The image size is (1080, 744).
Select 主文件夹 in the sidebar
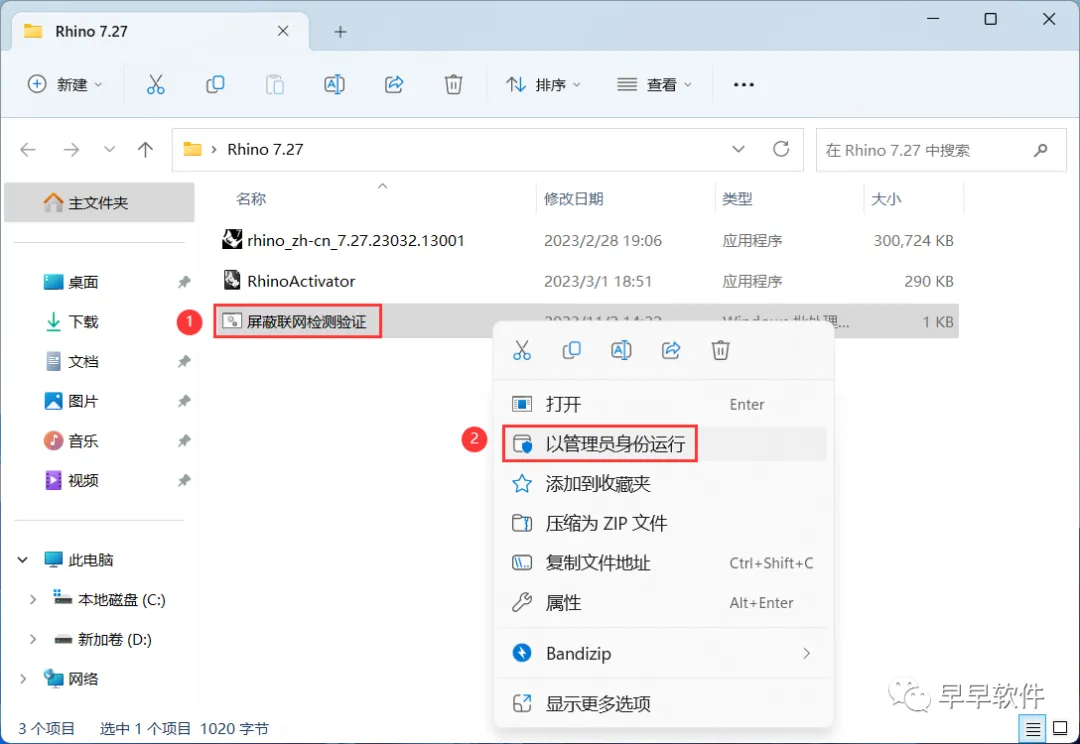coord(99,203)
